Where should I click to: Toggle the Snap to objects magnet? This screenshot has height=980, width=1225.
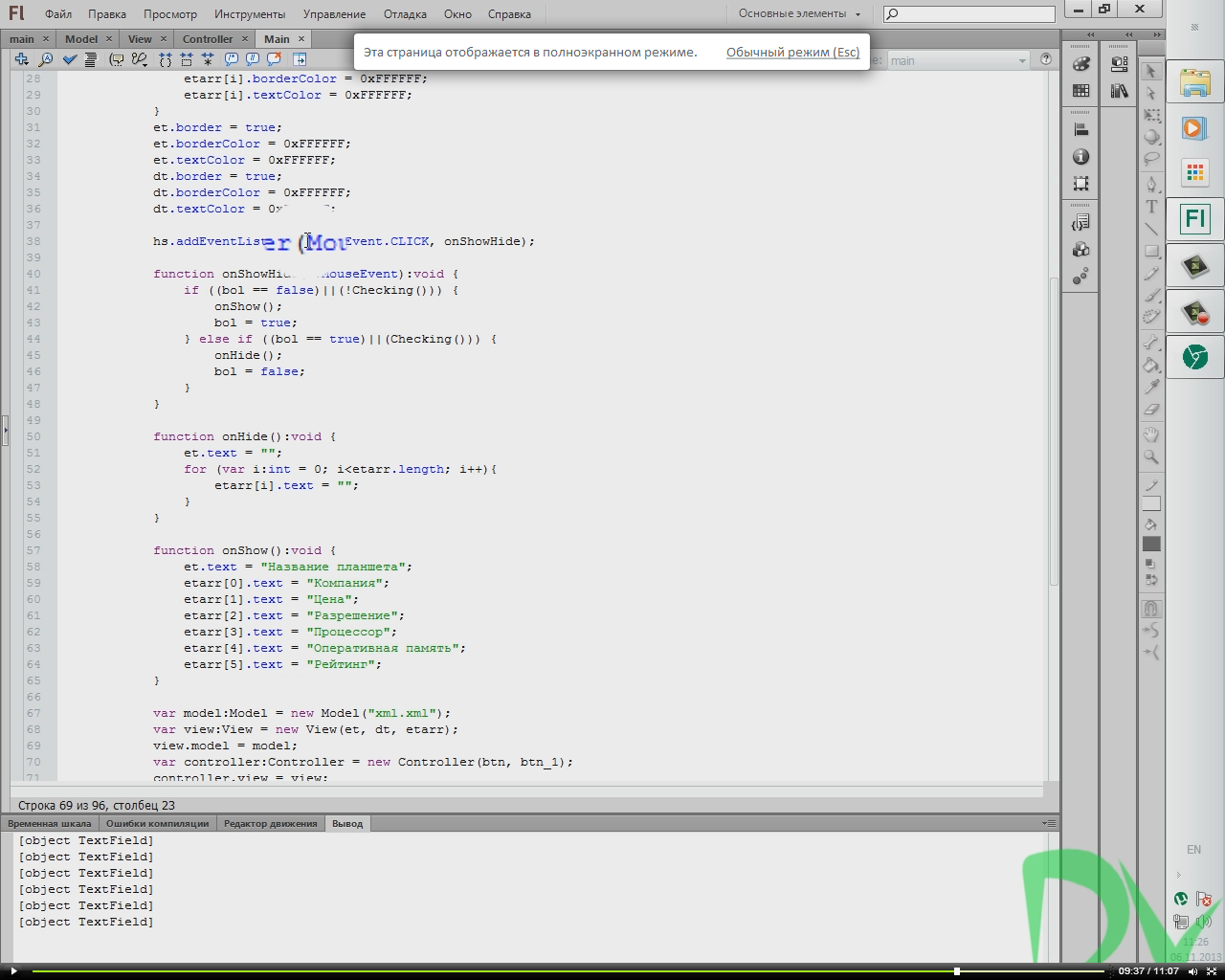tap(1151, 609)
